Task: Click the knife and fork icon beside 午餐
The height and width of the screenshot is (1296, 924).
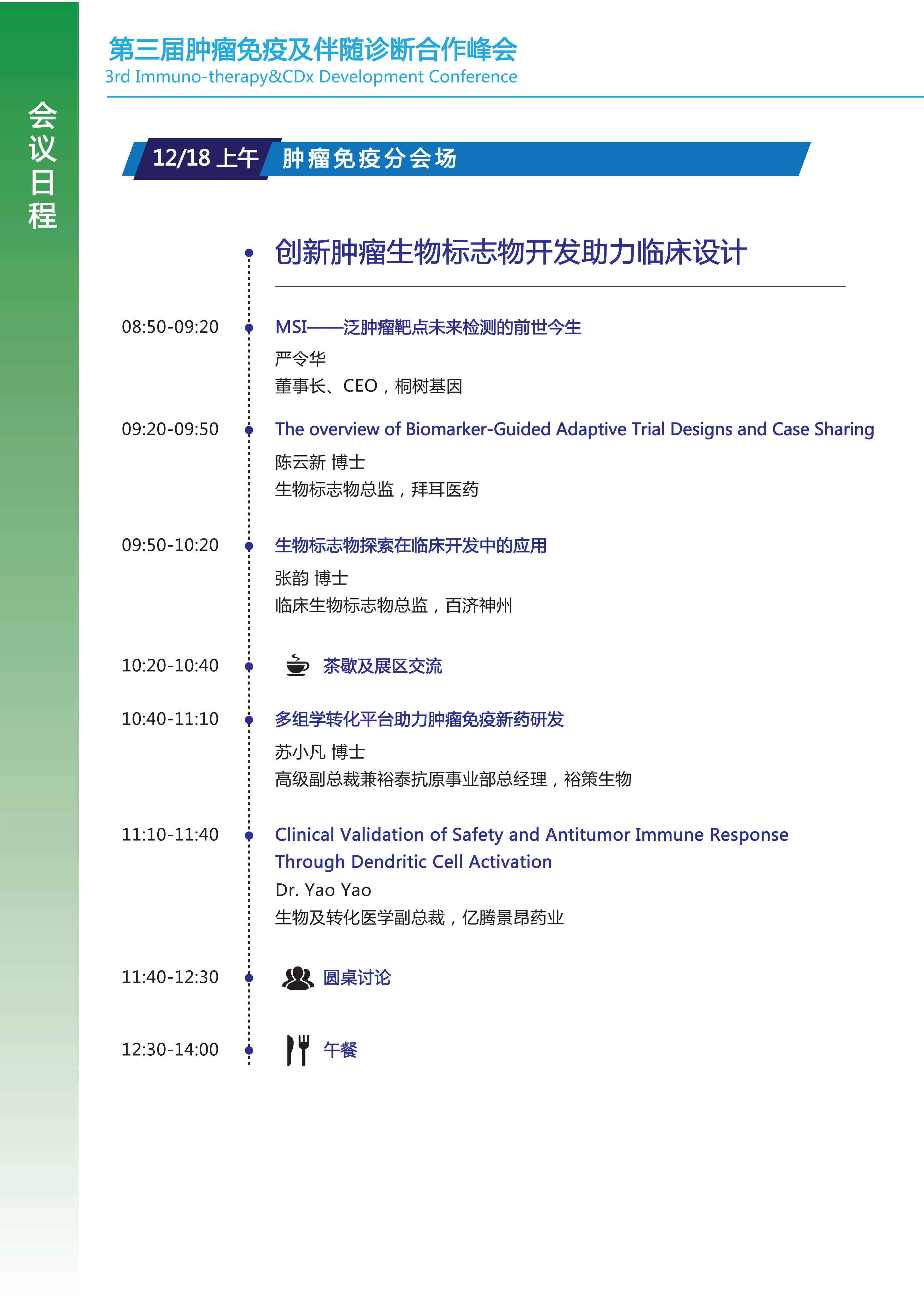Action: click(x=298, y=1050)
